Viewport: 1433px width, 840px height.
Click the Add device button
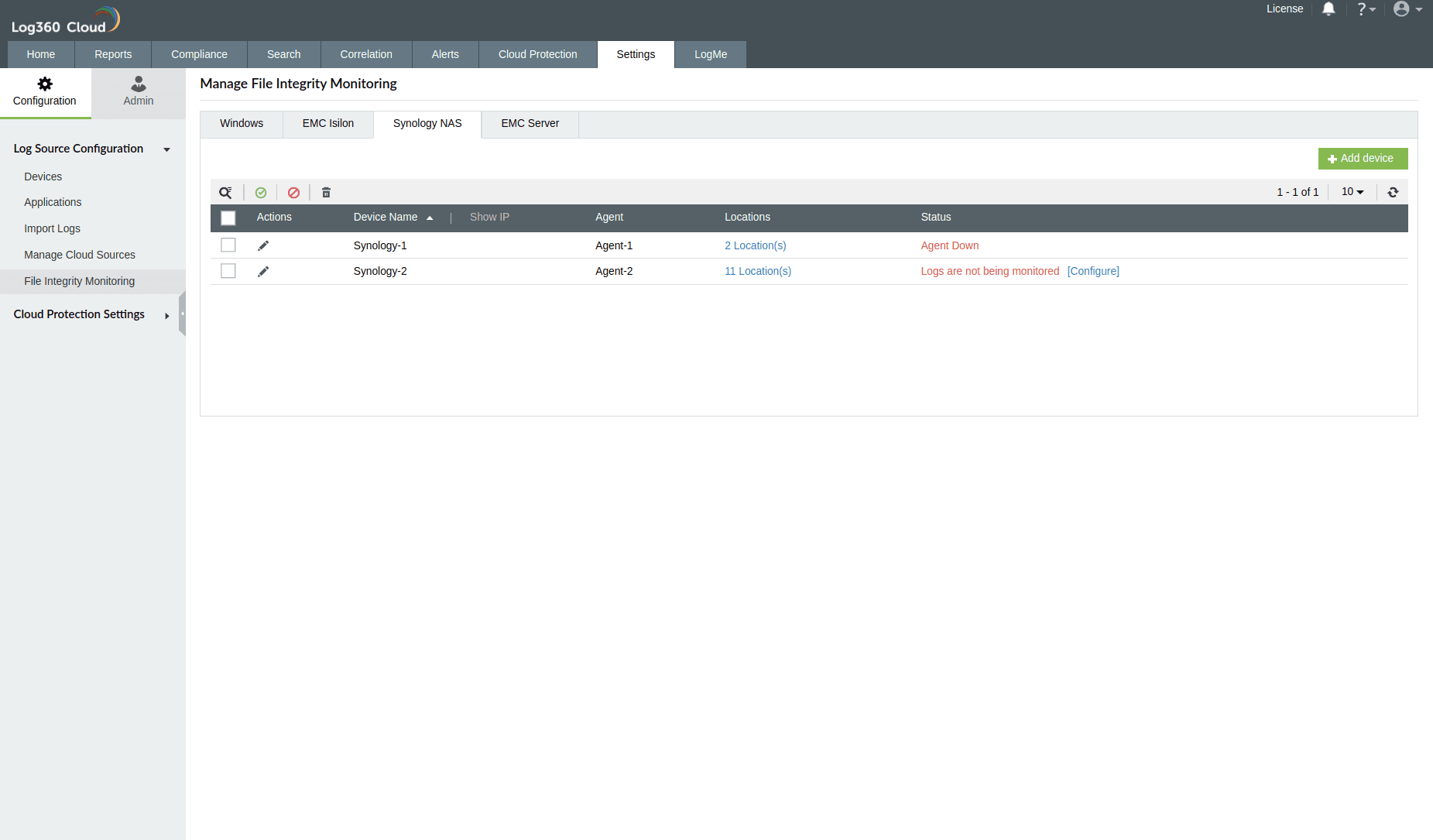coord(1363,158)
